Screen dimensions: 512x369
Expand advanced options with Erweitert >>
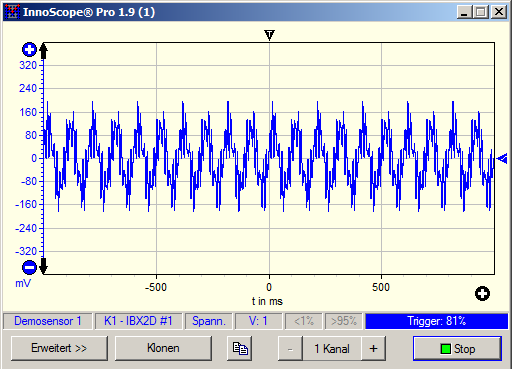tap(59, 348)
